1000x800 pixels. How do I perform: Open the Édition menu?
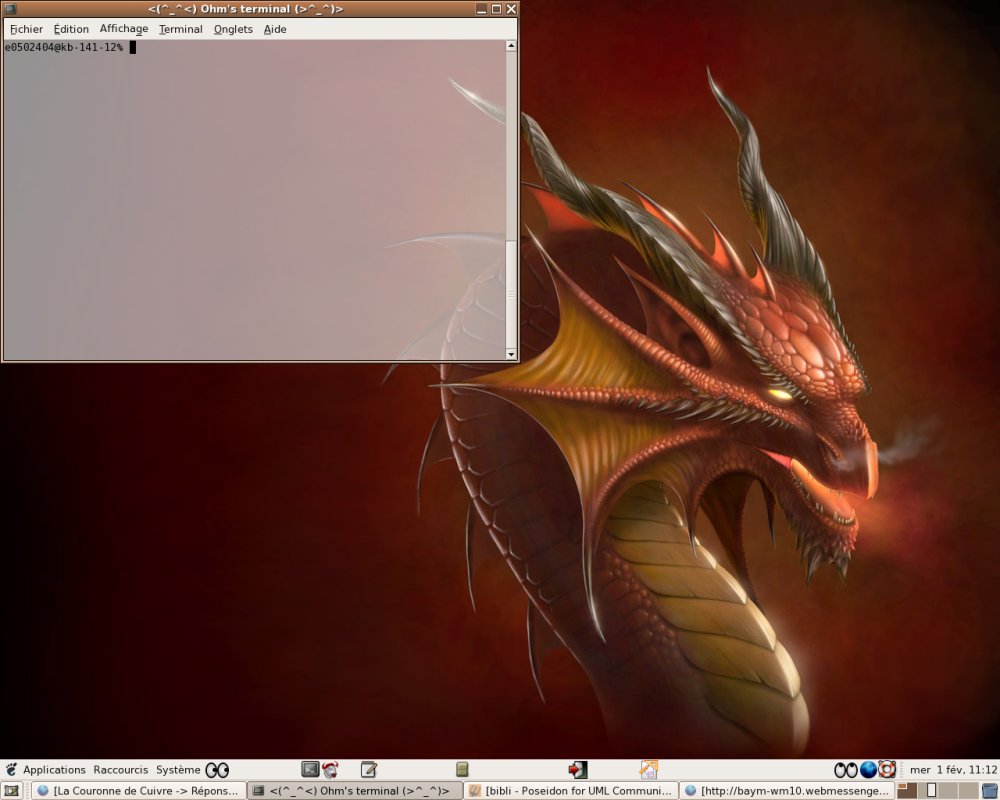[71, 29]
